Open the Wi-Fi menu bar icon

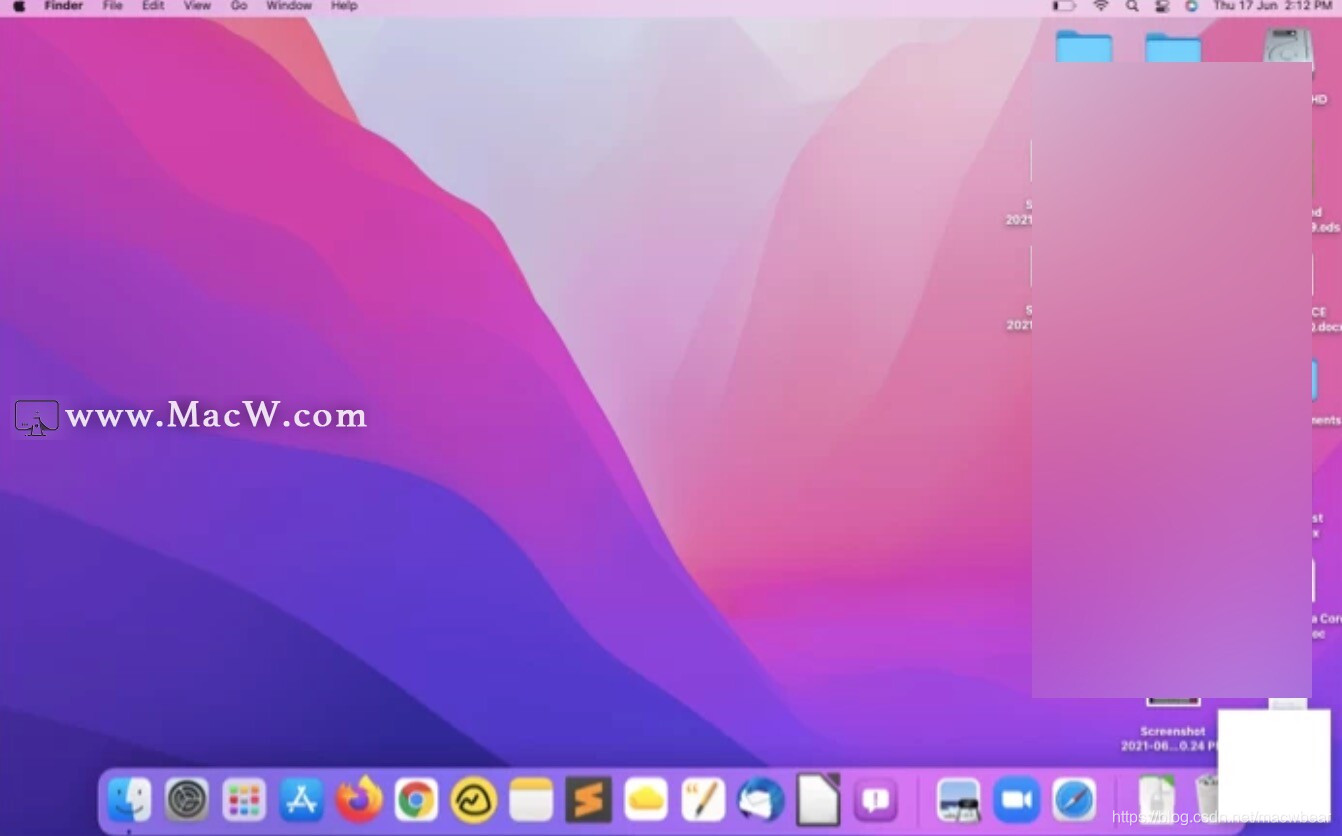point(1101,6)
